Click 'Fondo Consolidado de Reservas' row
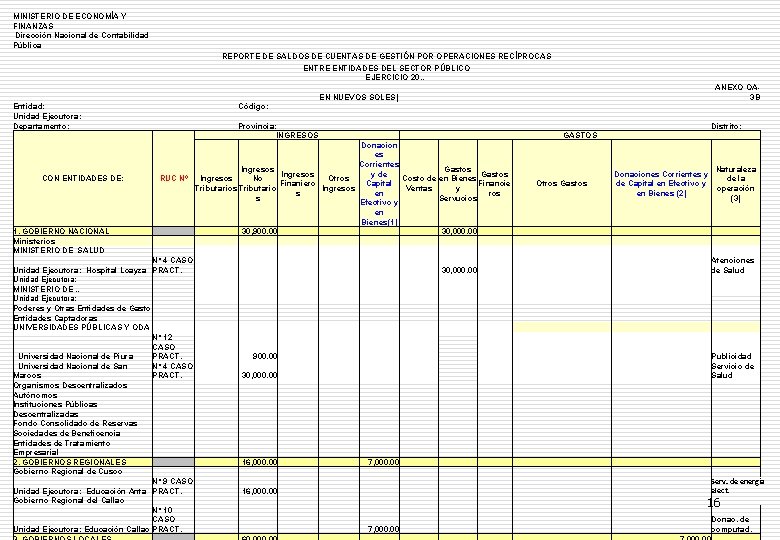Viewport: 780px width, 540px height. pyautogui.click(x=75, y=424)
